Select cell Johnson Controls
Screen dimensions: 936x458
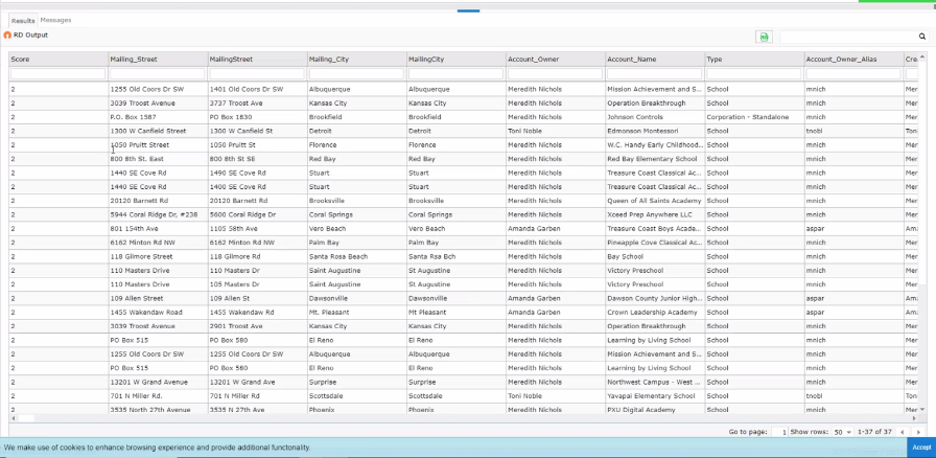tap(655, 117)
